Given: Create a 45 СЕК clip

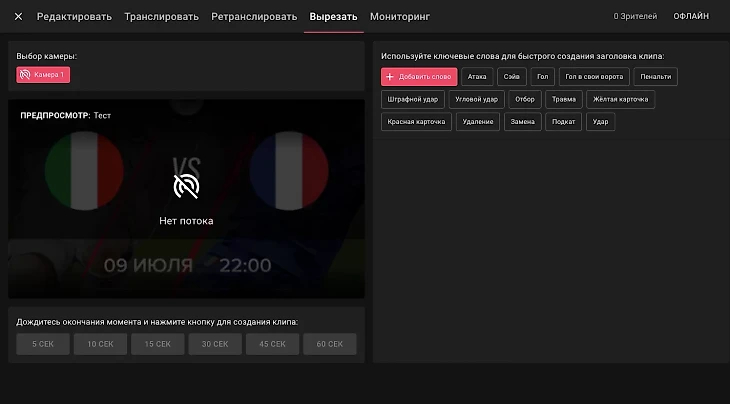Looking at the screenshot, I should click(272, 344).
